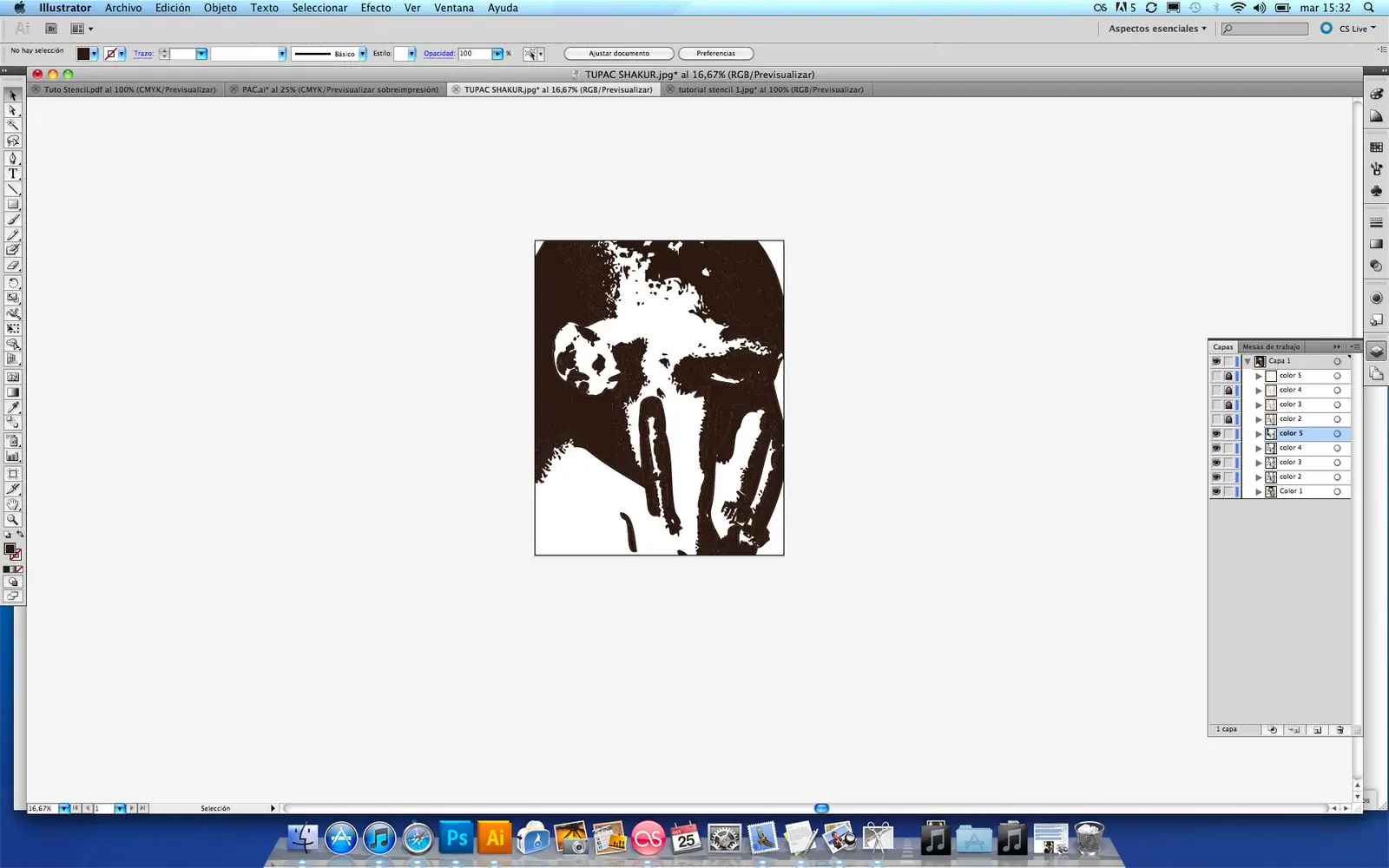Click the dark fill swatch in control bar
Viewport: 1389px width, 868px height.
click(83, 54)
